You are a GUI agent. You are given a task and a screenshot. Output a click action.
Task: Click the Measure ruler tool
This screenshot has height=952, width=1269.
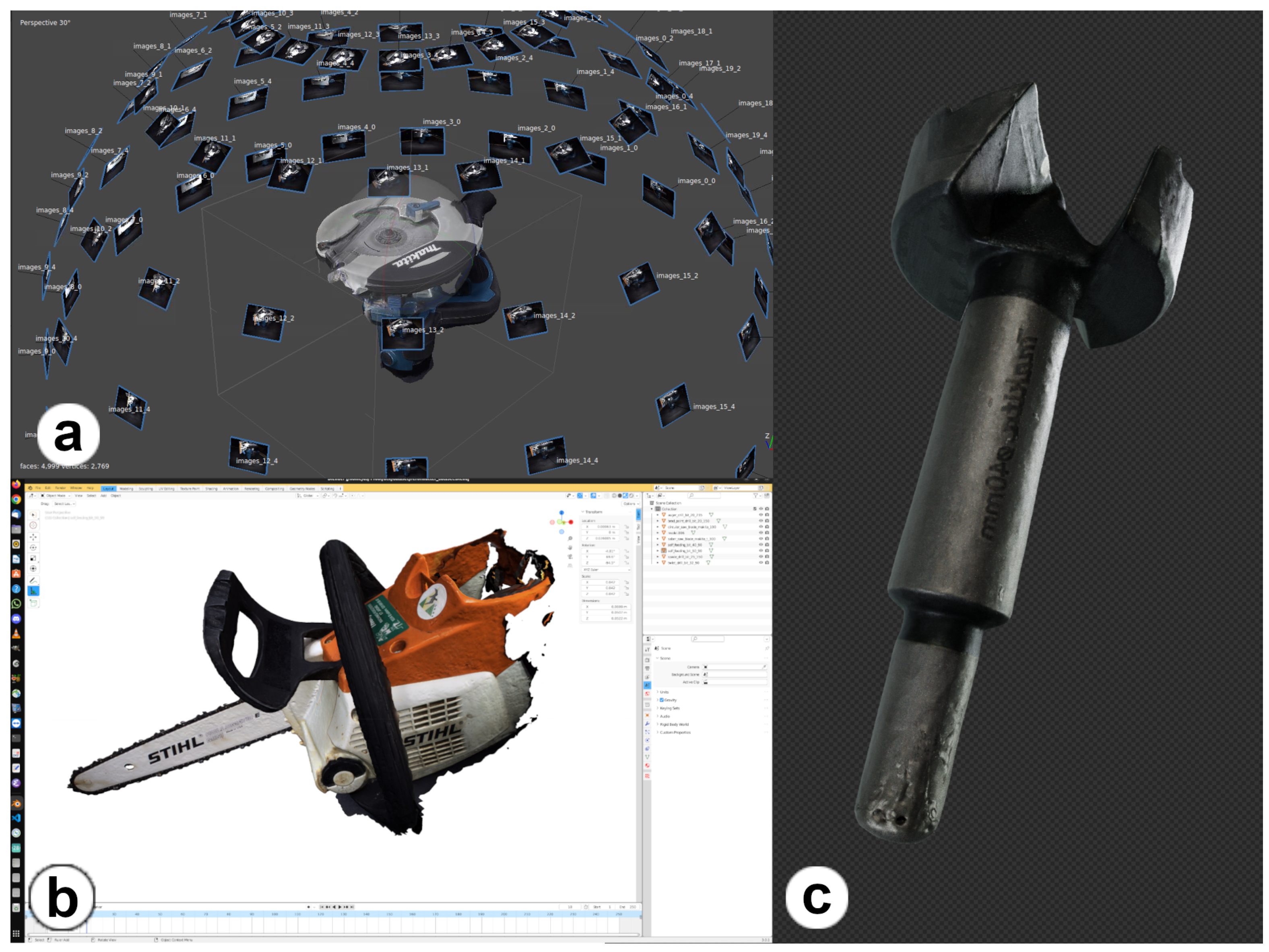(33, 591)
